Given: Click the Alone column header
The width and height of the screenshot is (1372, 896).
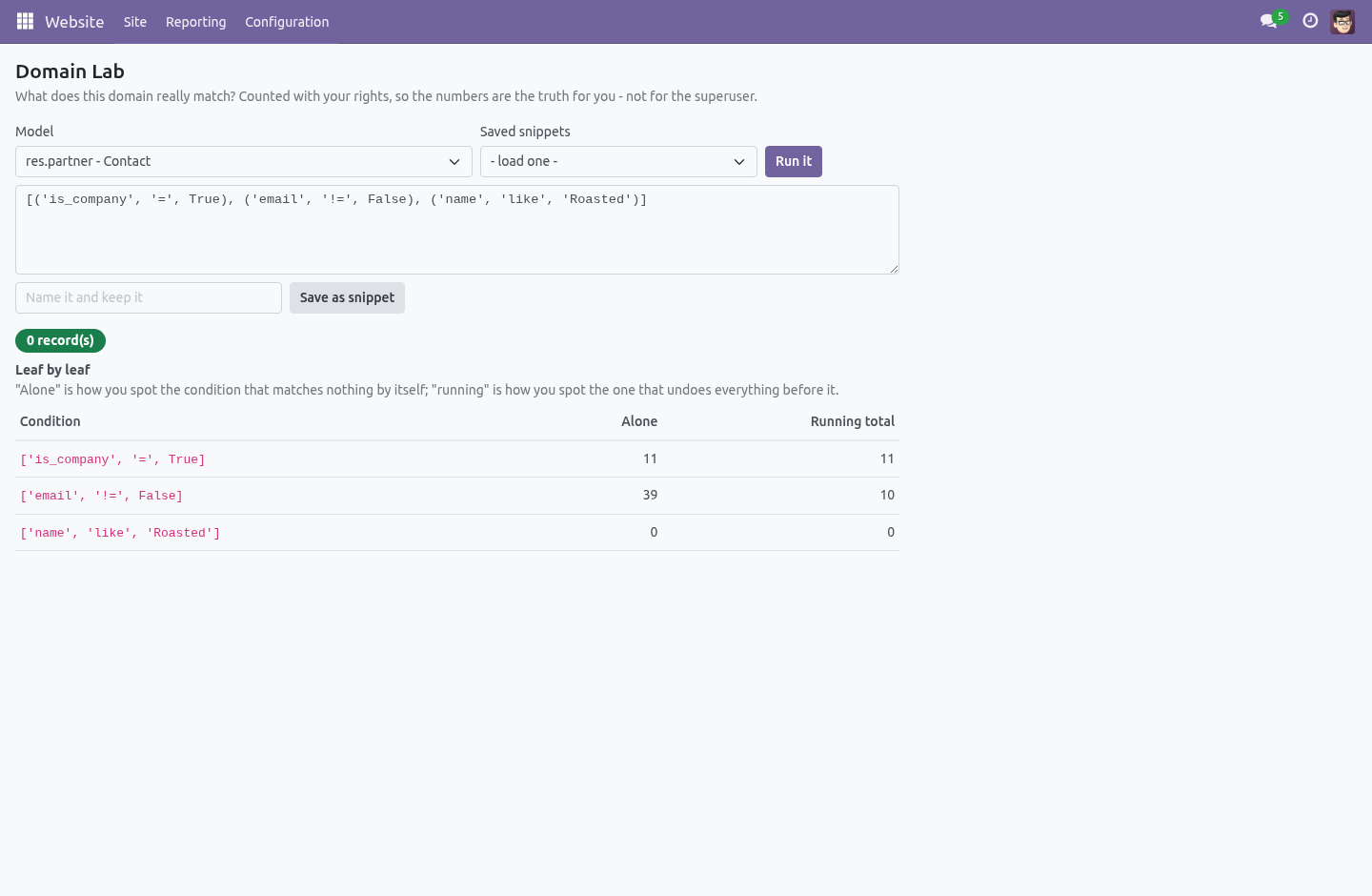Looking at the screenshot, I should tap(639, 421).
